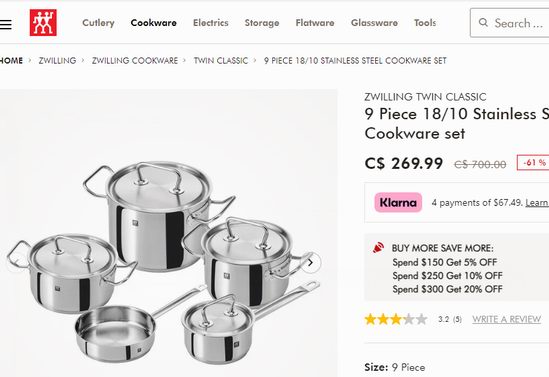Click the search magnifier icon
The height and width of the screenshot is (377, 549).
pos(483,23)
